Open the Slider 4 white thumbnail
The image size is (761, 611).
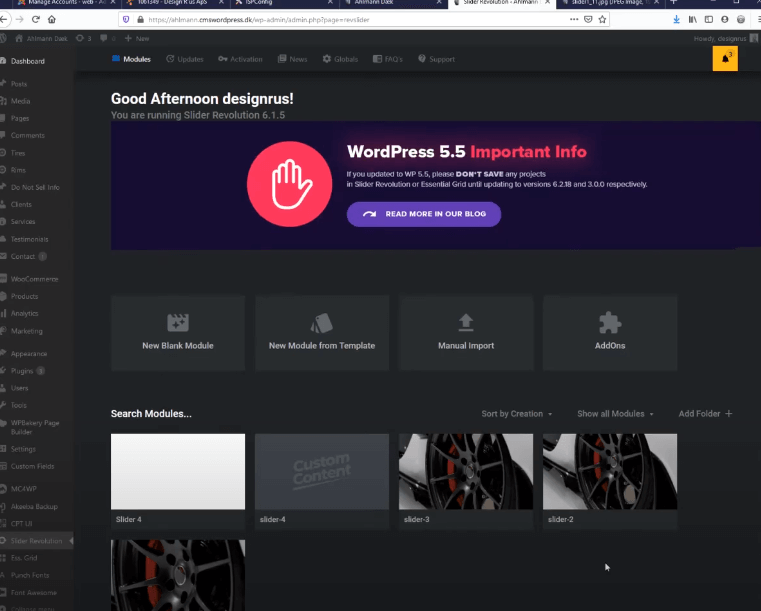pyautogui.click(x=178, y=472)
